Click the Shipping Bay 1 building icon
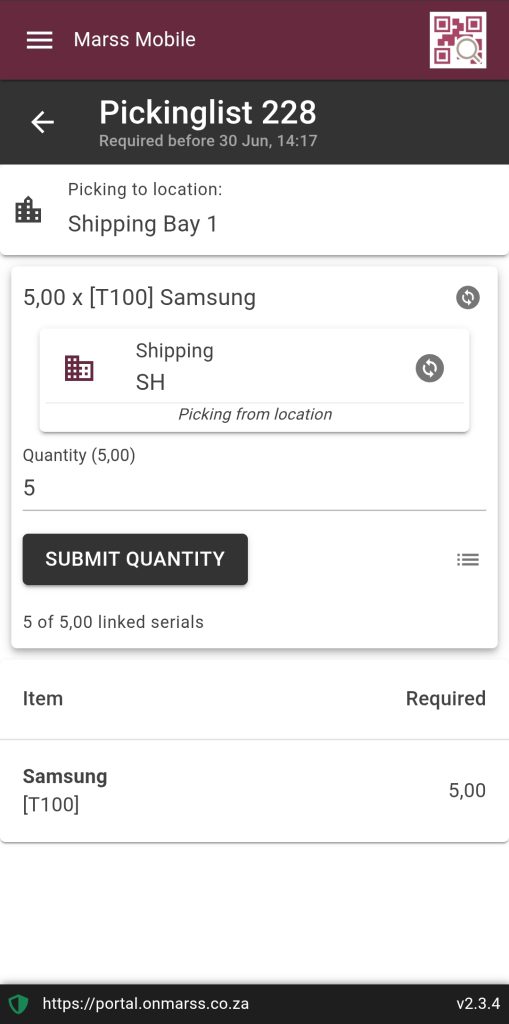Viewport: 509px width, 1024px height. [x=28, y=210]
